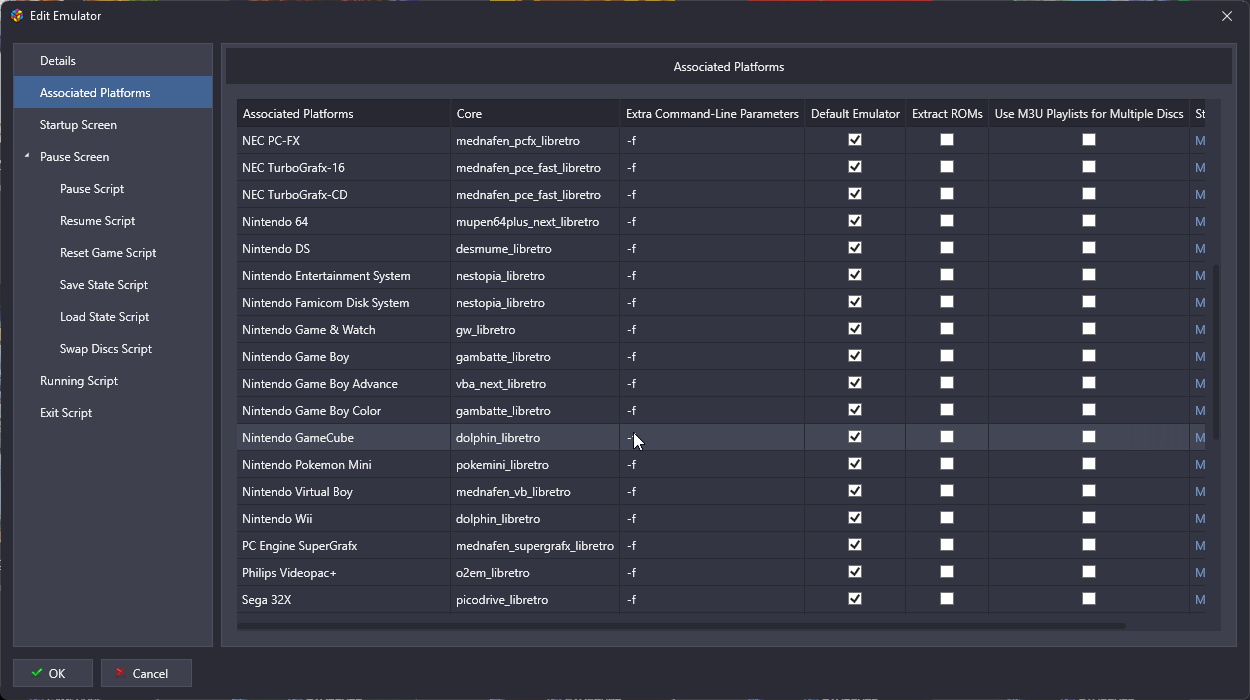Image resolution: width=1250 pixels, height=700 pixels.
Task: Open the Pause Screen section
Action: click(x=113, y=157)
